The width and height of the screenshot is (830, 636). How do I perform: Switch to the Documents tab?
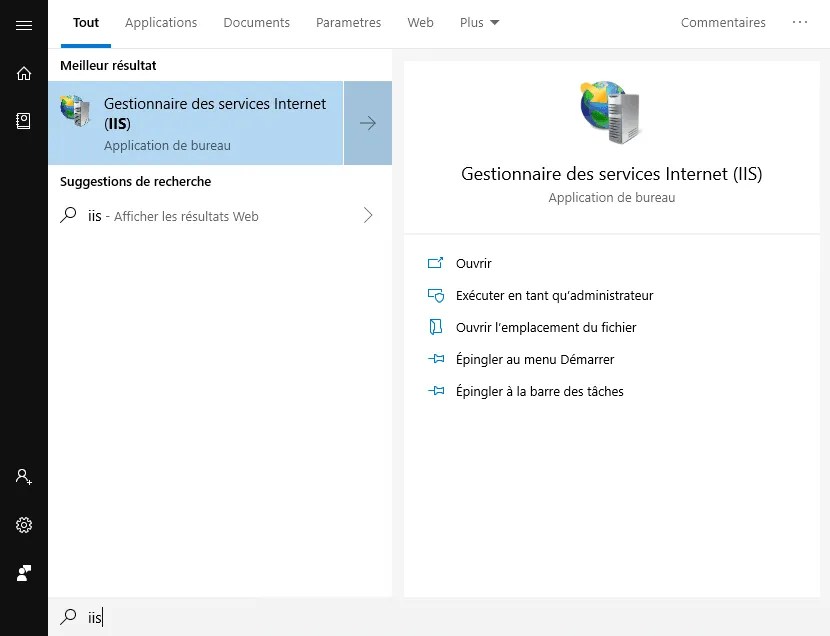pyautogui.click(x=256, y=22)
